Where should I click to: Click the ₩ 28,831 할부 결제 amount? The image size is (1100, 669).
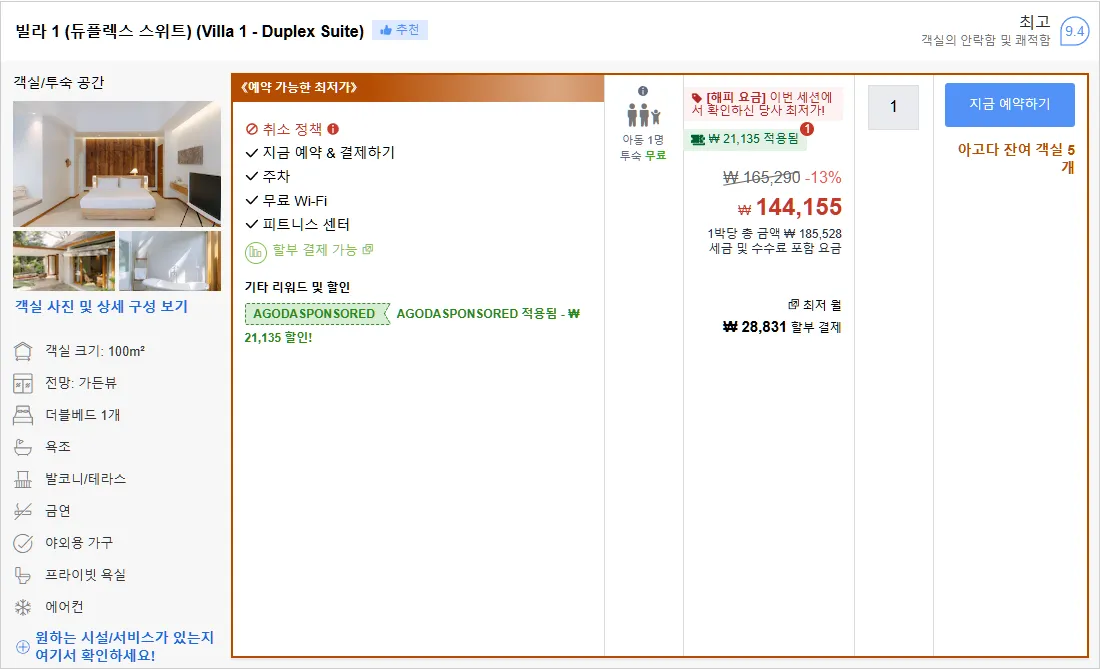pyautogui.click(x=782, y=327)
